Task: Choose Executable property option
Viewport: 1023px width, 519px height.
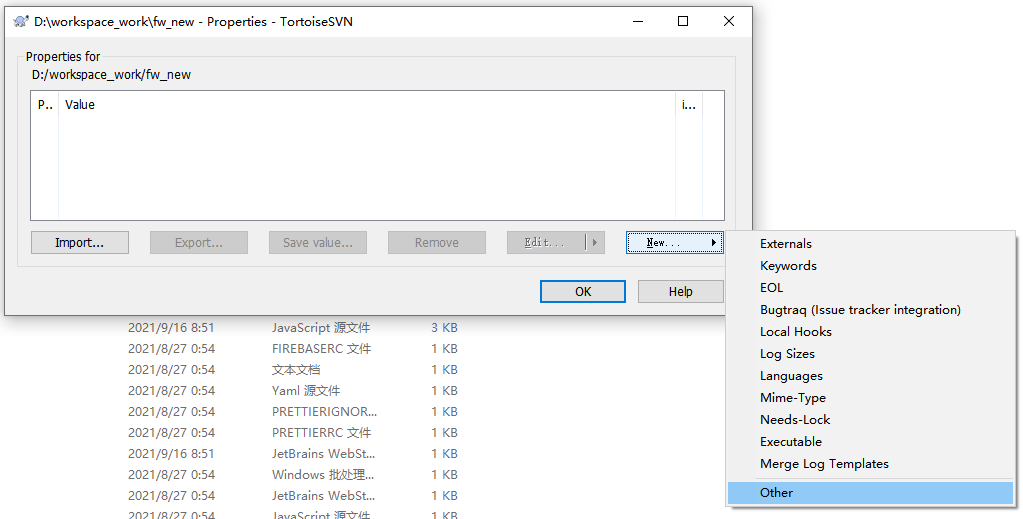Action: pos(870,442)
